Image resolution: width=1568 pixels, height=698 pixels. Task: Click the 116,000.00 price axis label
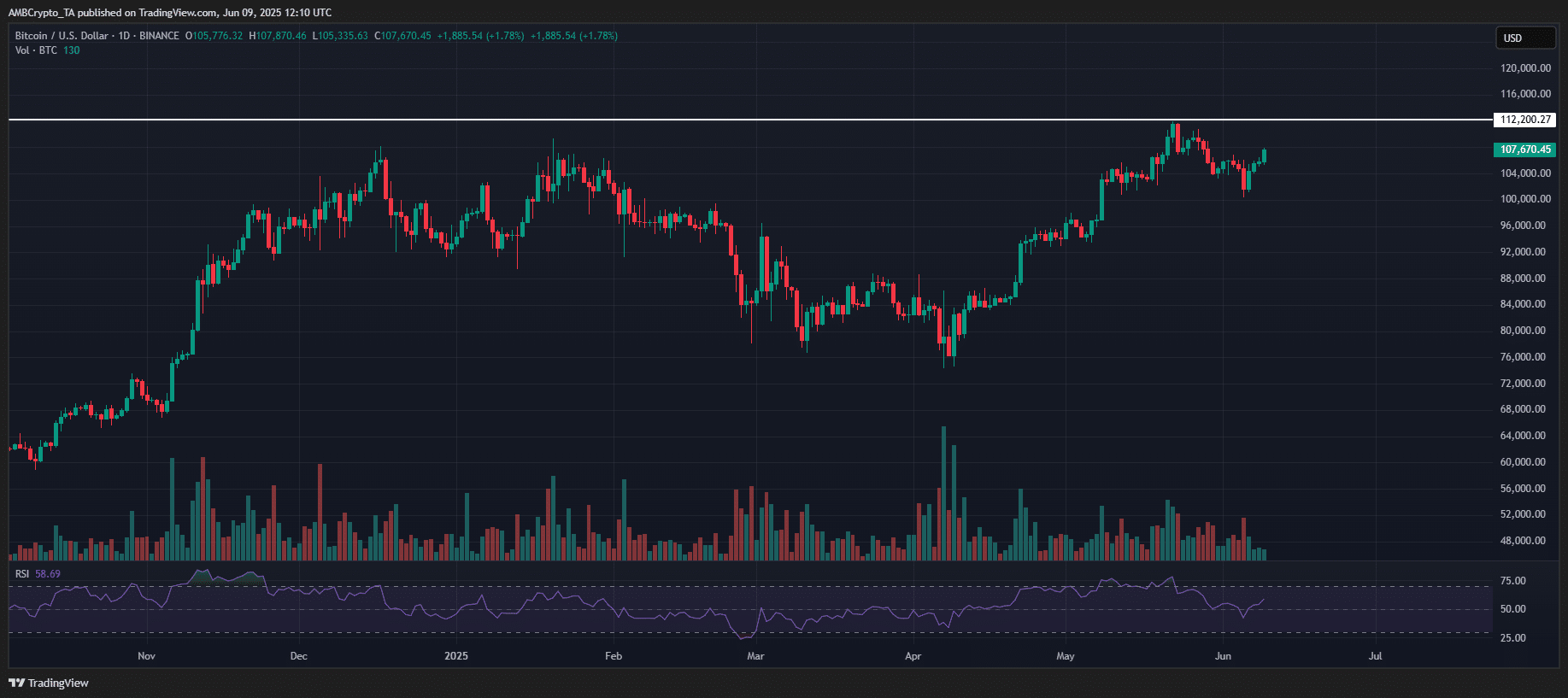coord(1525,94)
